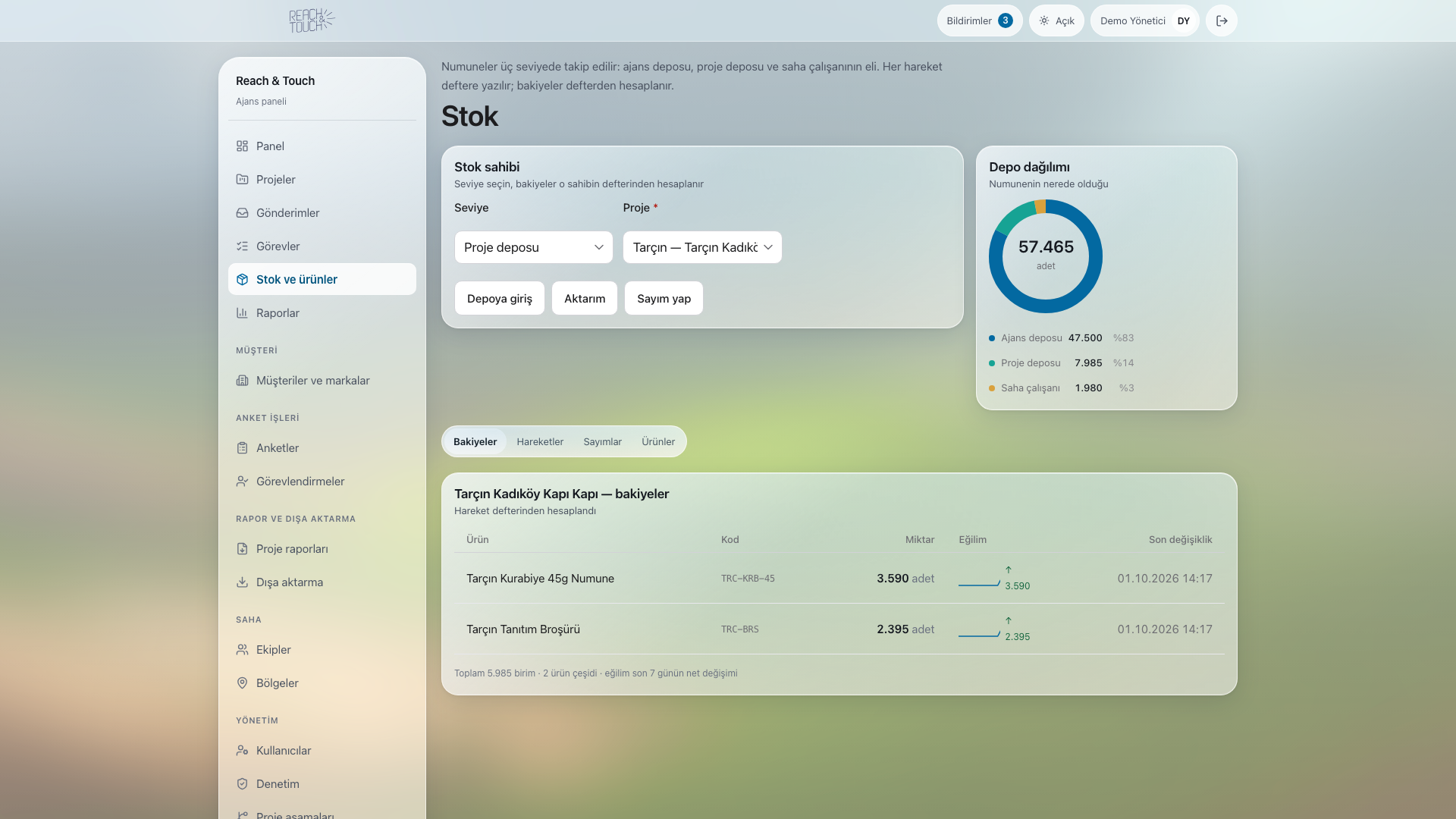The image size is (1456, 819).
Task: Click the Görevler checklist icon
Action: [242, 246]
